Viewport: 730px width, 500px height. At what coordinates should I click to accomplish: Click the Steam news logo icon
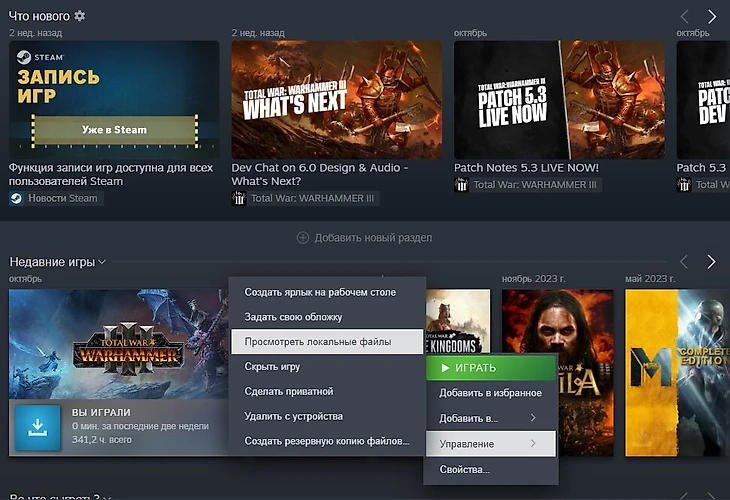16,199
